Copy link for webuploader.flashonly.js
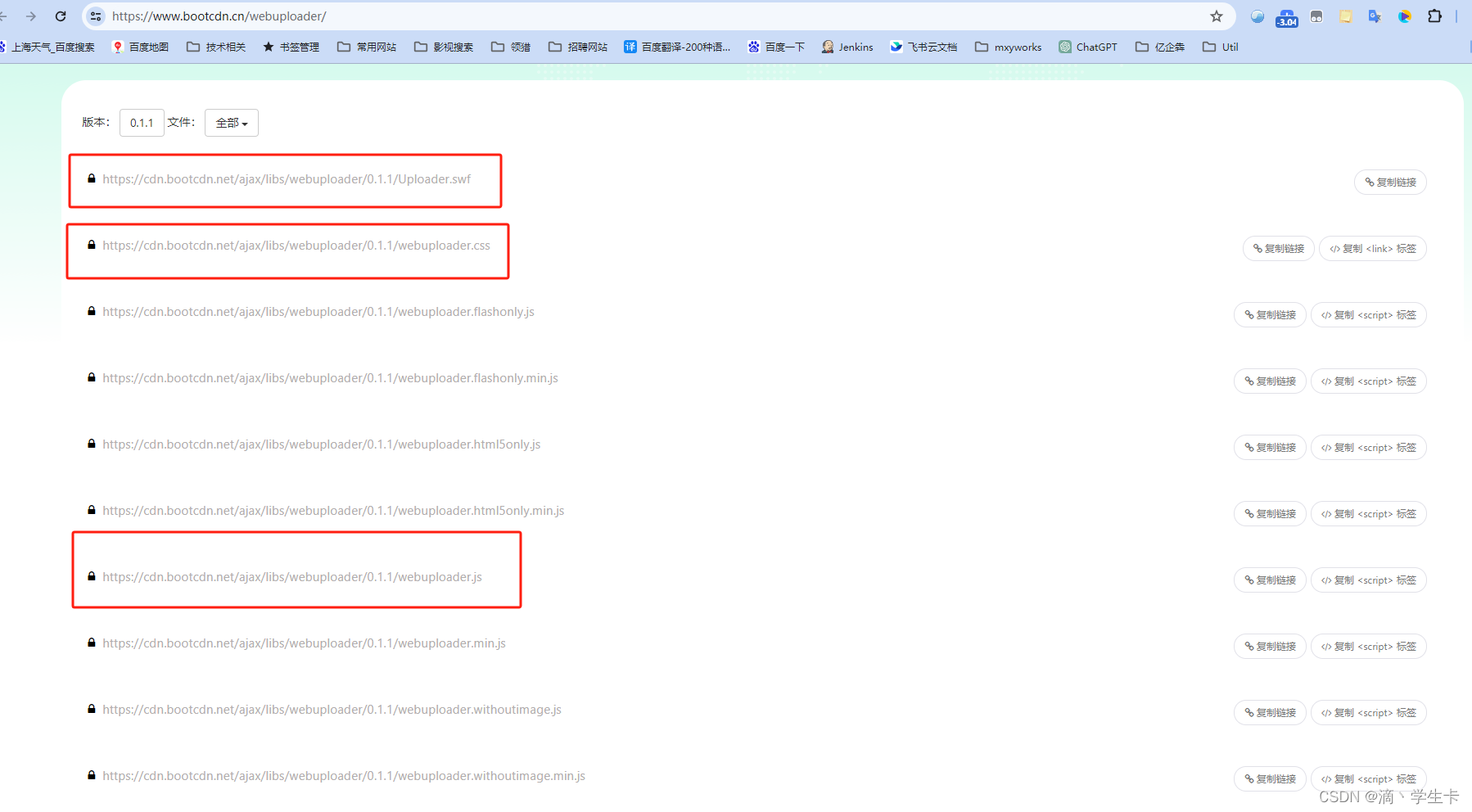Viewport: 1472px width, 812px height. [1270, 315]
